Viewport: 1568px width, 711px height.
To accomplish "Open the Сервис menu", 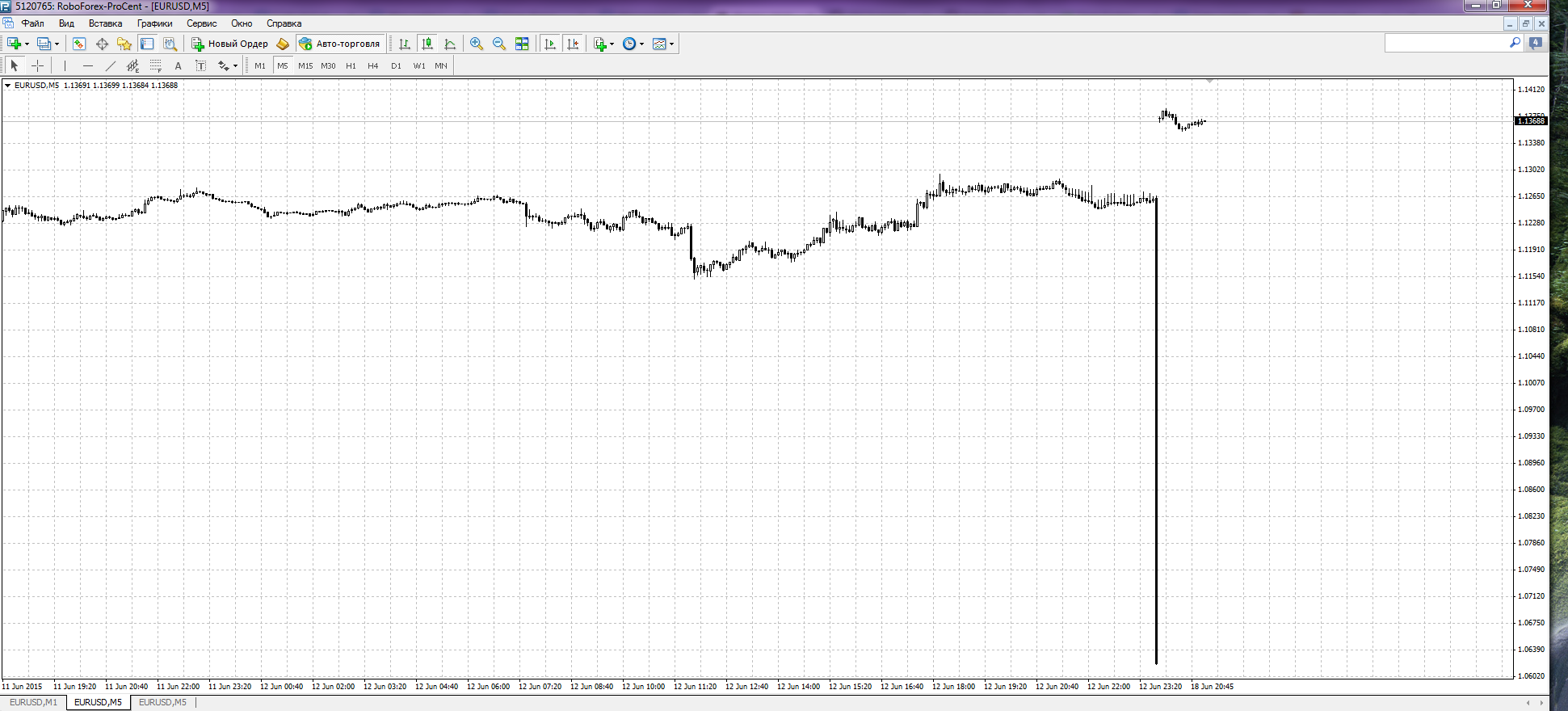I will (x=202, y=23).
